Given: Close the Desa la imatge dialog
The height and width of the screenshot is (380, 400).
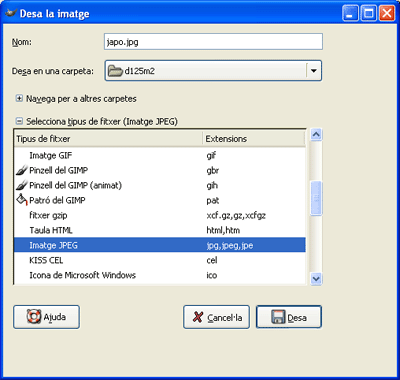Looking at the screenshot, I should coord(387,14).
